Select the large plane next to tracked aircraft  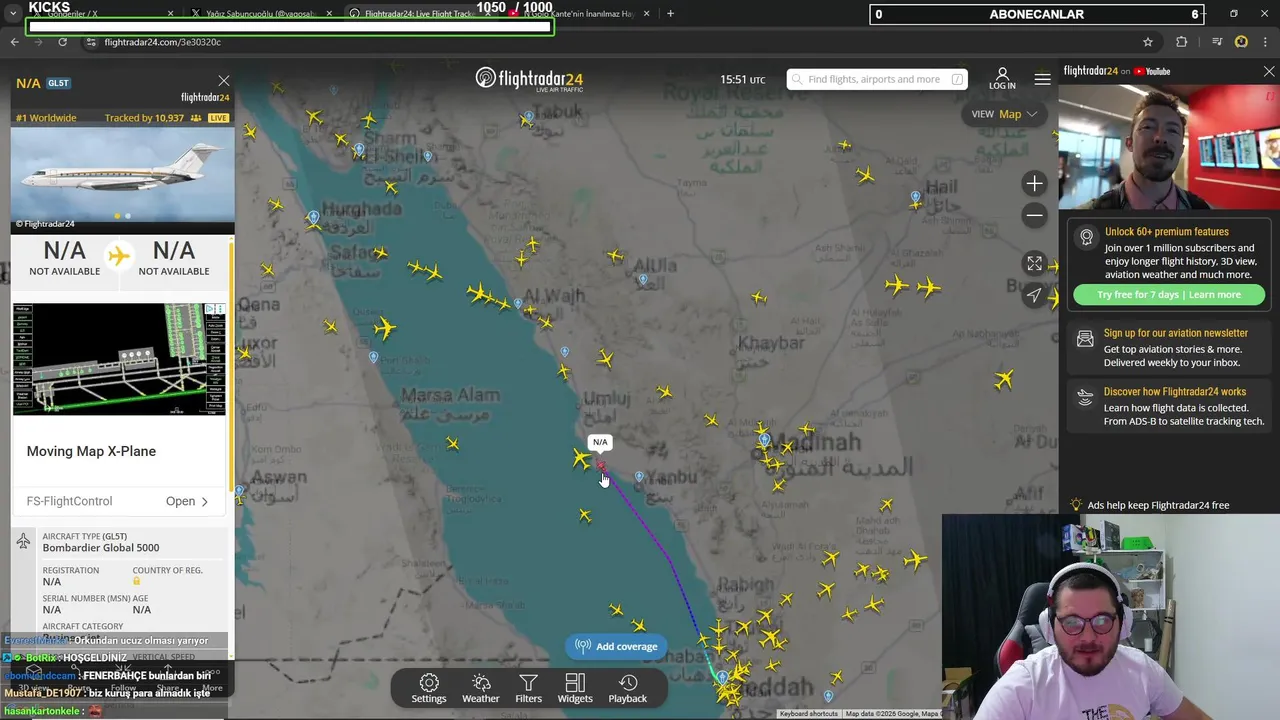click(x=582, y=459)
